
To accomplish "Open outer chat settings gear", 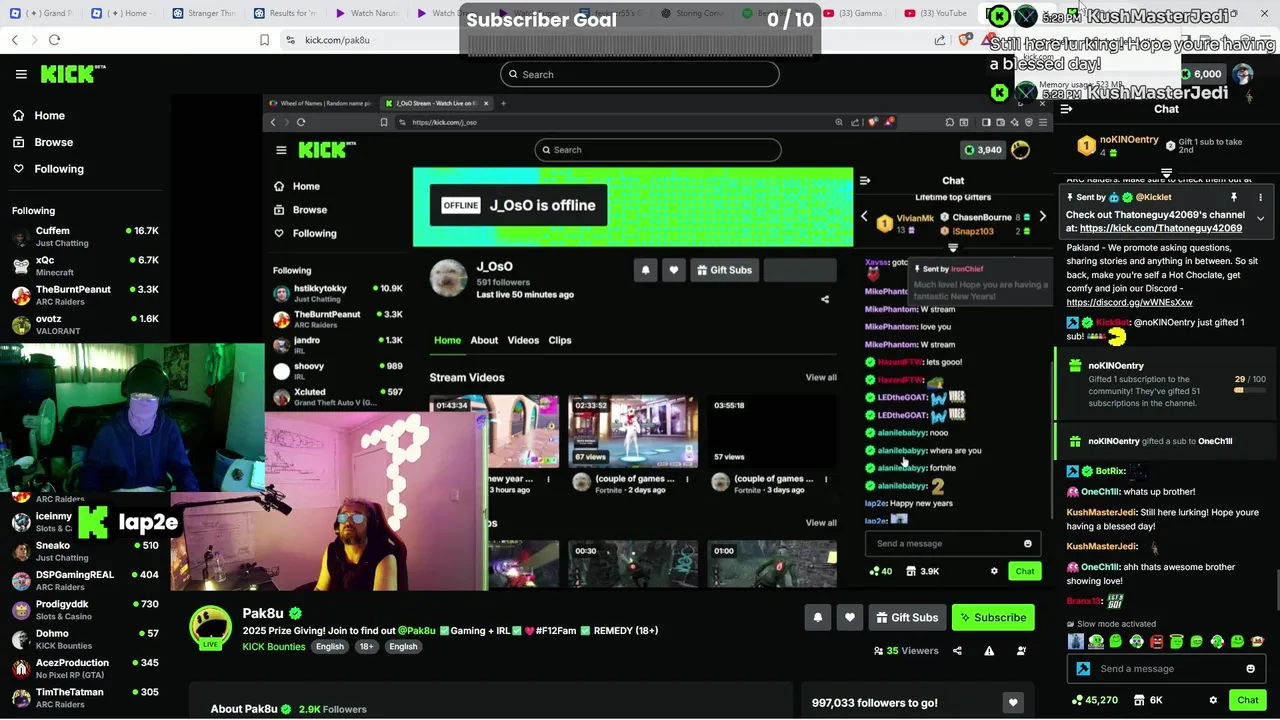I will (x=1213, y=700).
